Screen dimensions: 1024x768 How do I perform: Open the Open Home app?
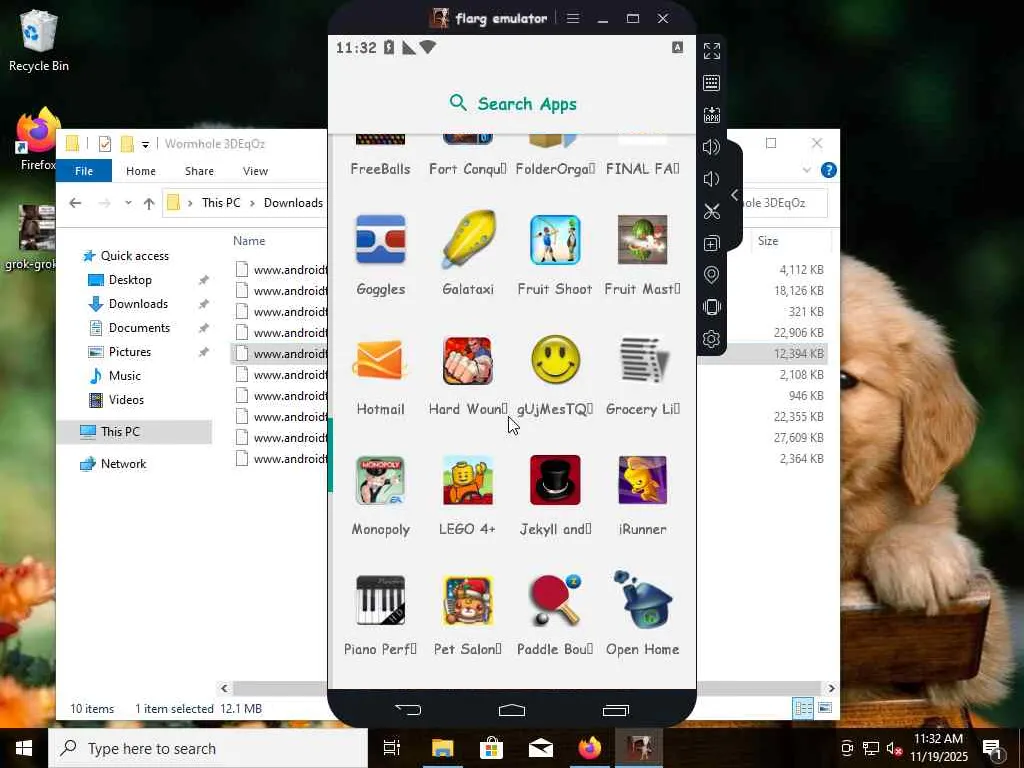(643, 600)
